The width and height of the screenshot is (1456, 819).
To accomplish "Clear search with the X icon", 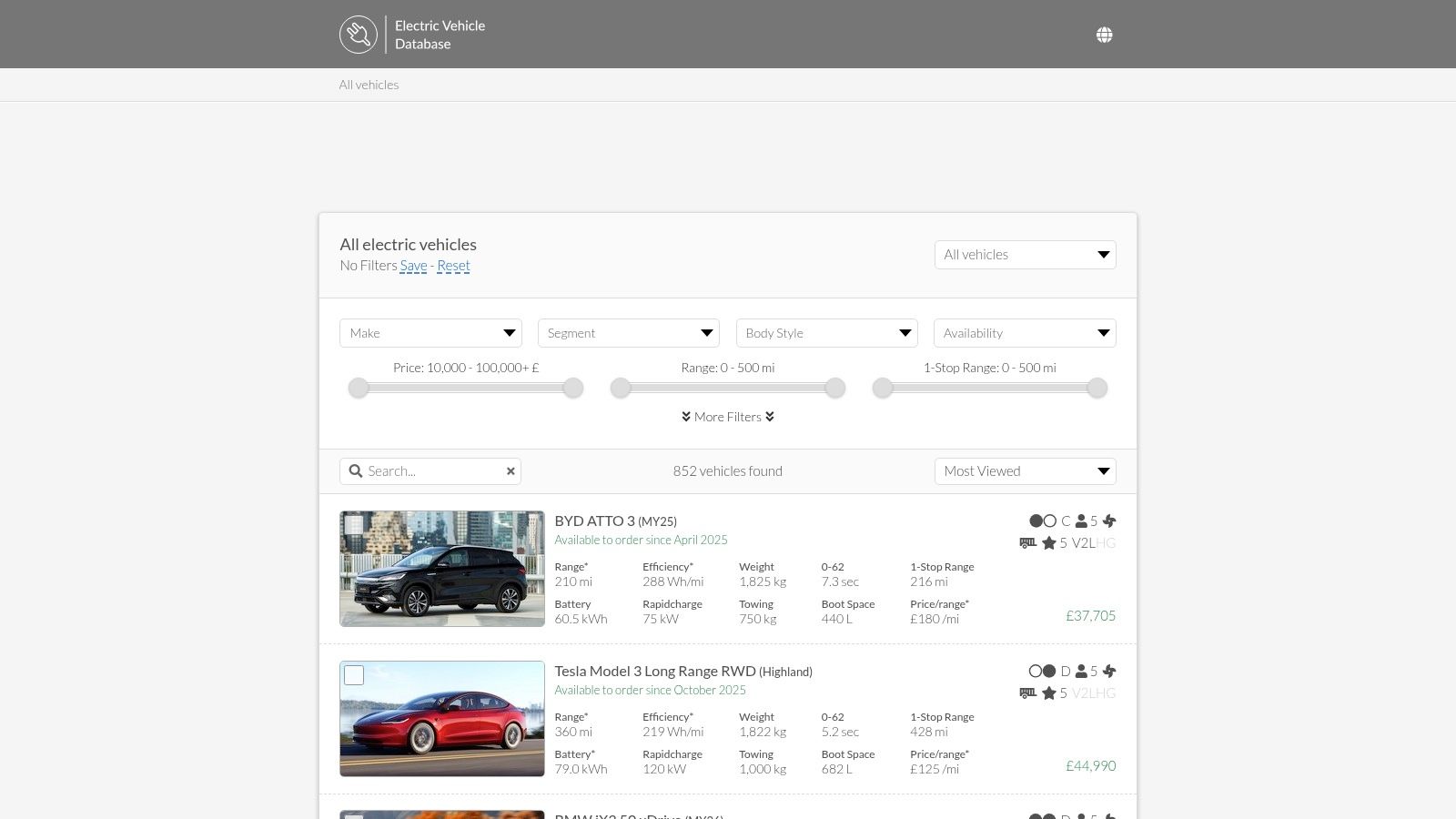I will pyautogui.click(x=511, y=471).
